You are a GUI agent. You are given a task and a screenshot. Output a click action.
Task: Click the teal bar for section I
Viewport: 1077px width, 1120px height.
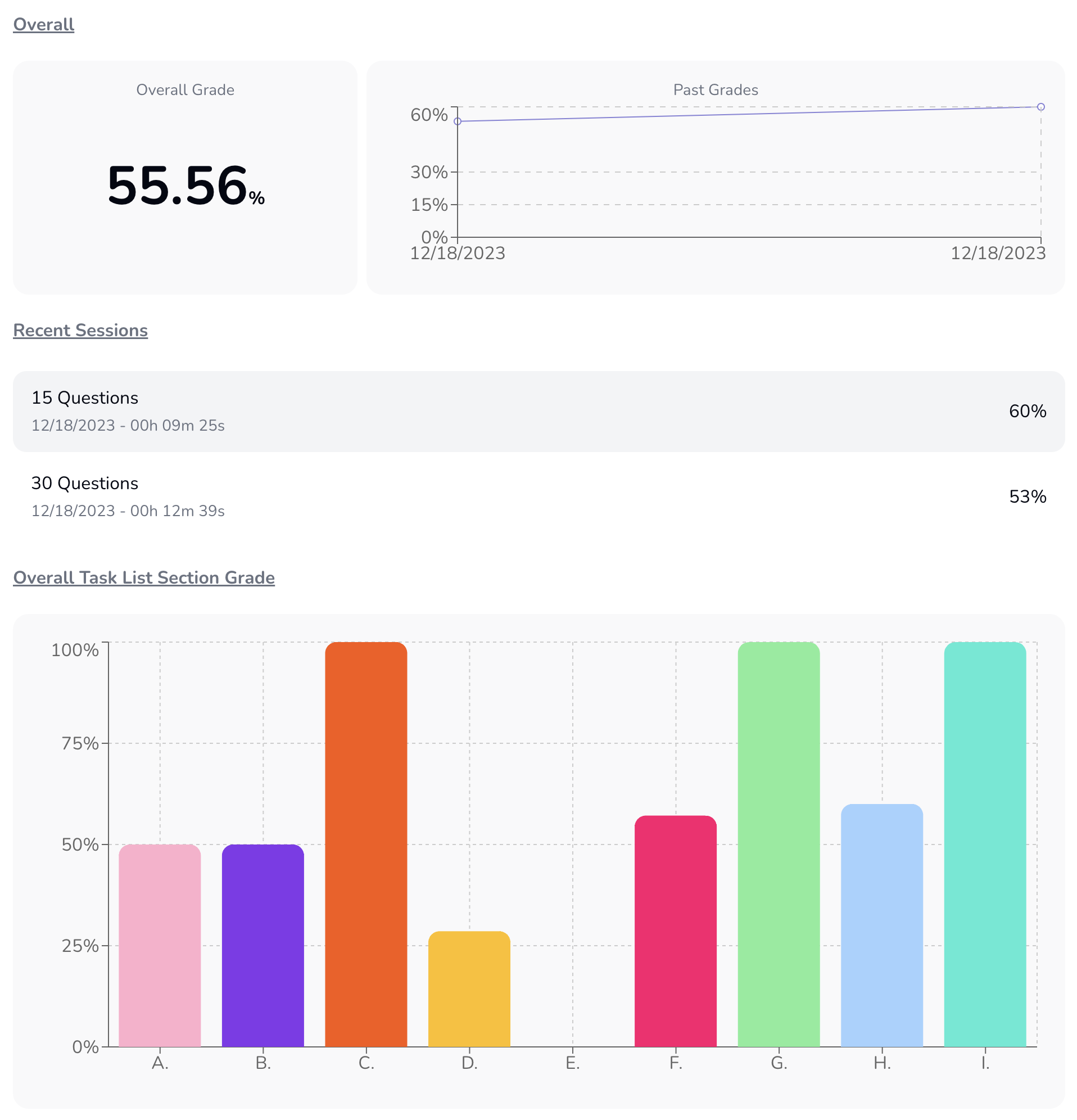[x=985, y=844]
